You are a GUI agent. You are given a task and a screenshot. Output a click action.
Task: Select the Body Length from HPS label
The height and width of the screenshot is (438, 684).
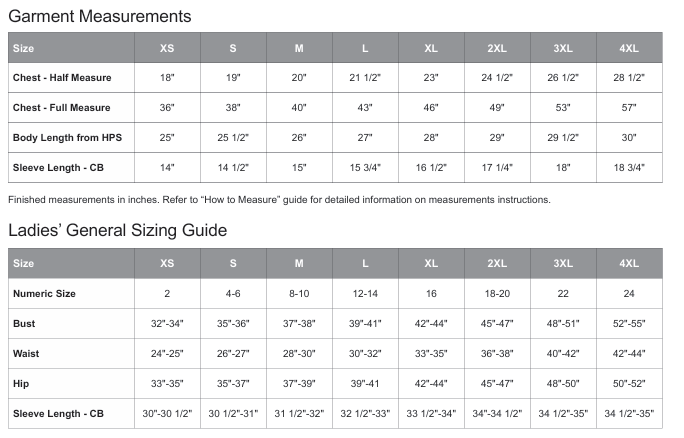(67, 138)
